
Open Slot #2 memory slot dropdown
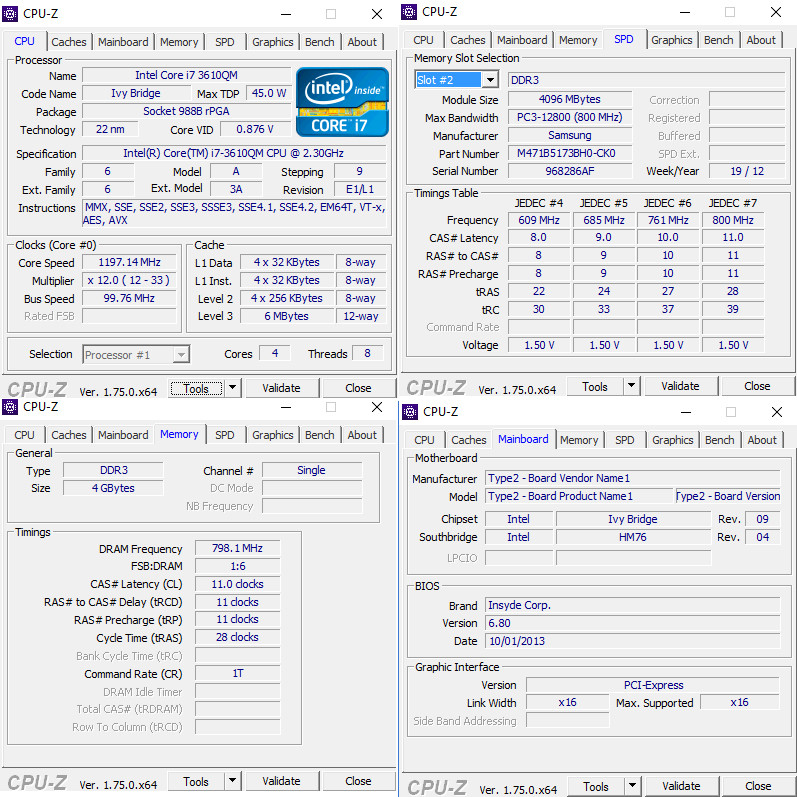coord(489,80)
